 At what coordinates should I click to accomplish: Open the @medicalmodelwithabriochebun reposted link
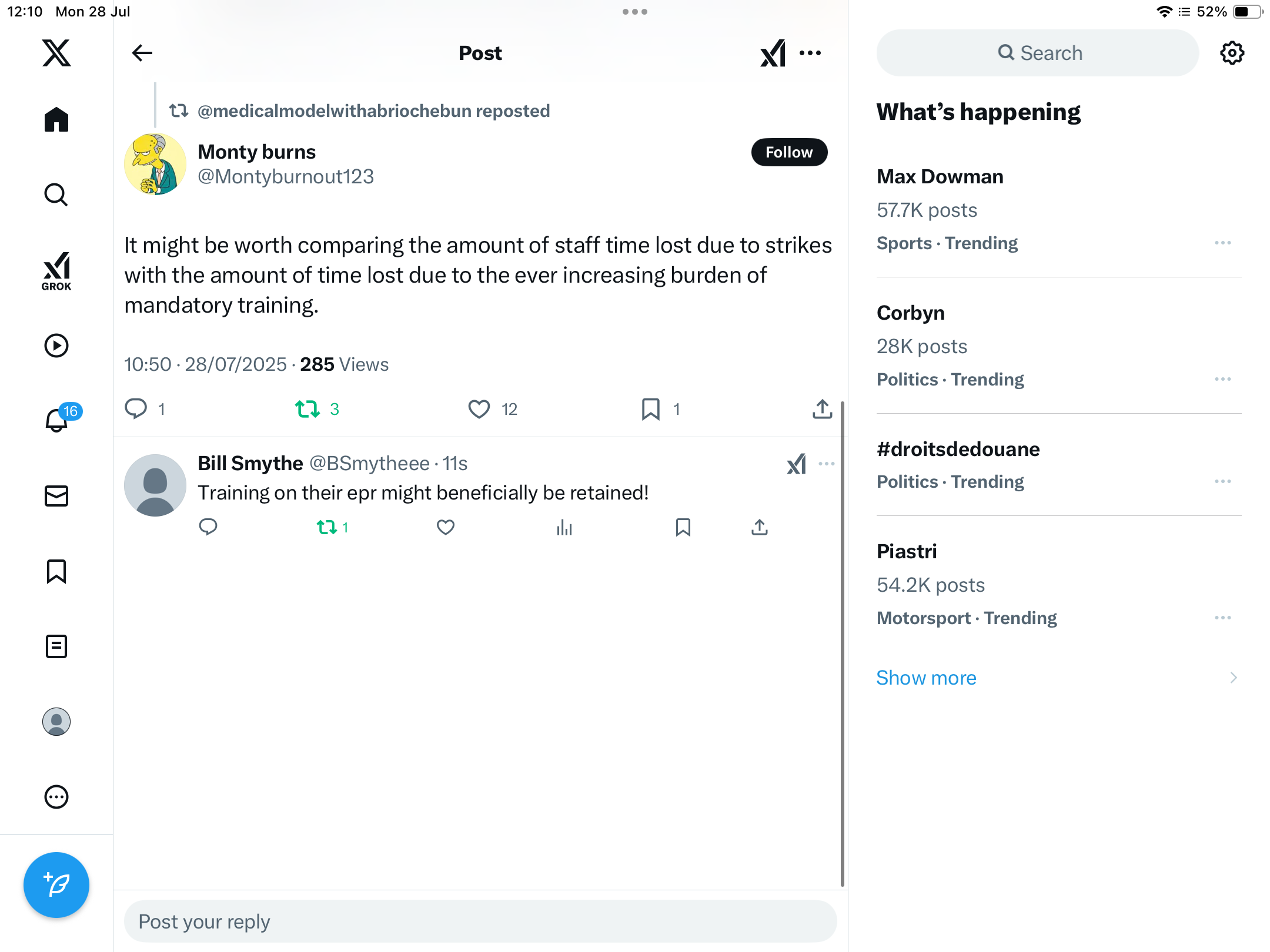(x=373, y=111)
